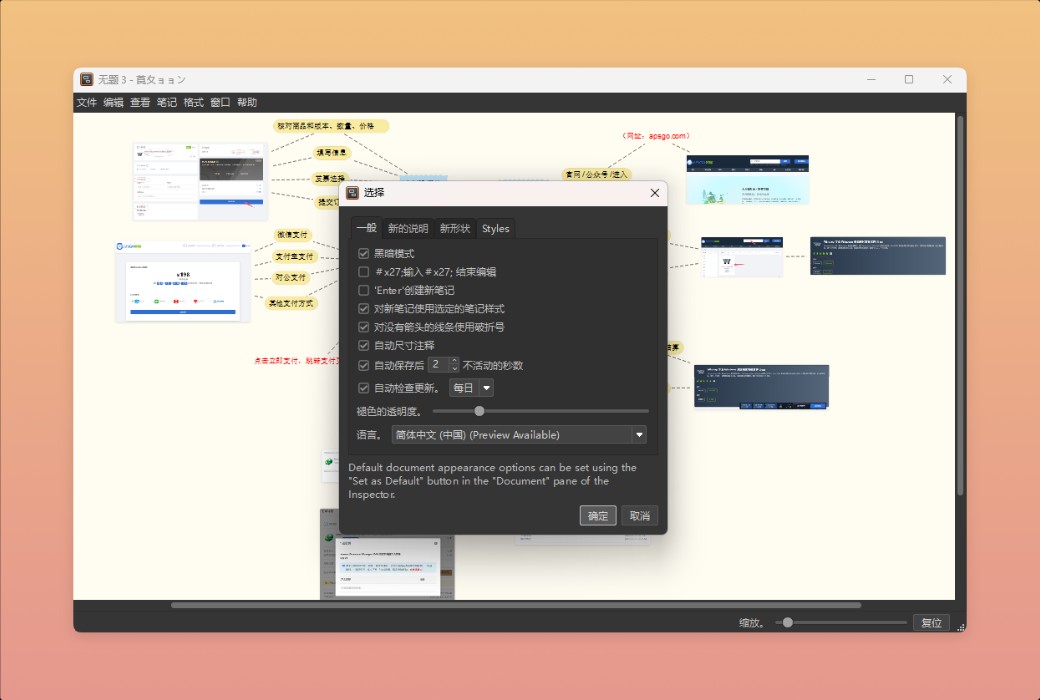The image size is (1040, 700).
Task: Switch to the Styles tab
Action: (495, 227)
